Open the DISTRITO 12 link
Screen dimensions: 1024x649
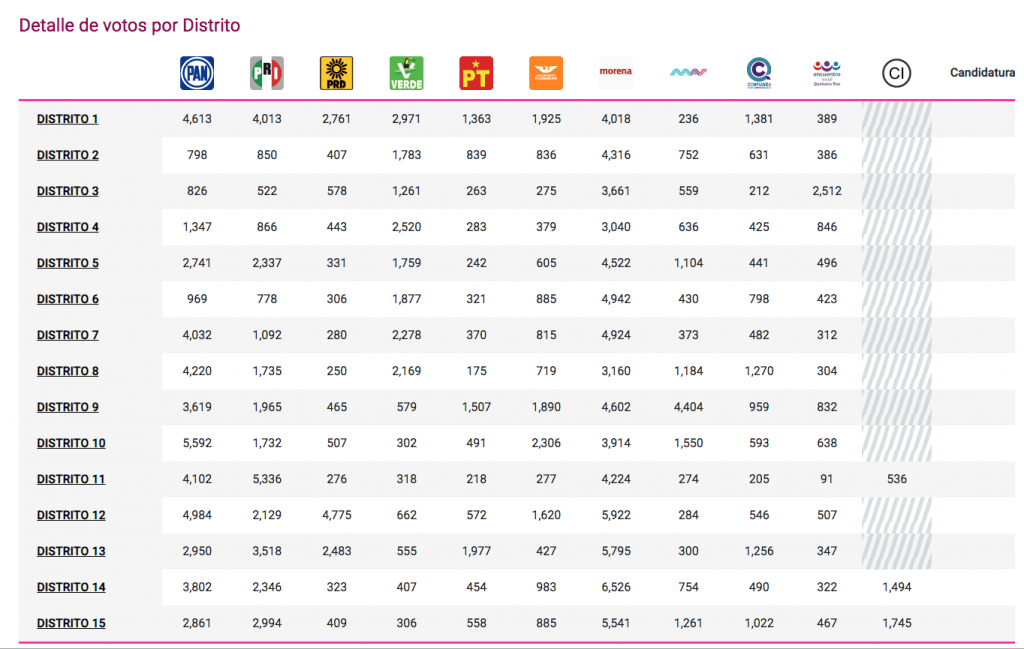click(x=71, y=515)
